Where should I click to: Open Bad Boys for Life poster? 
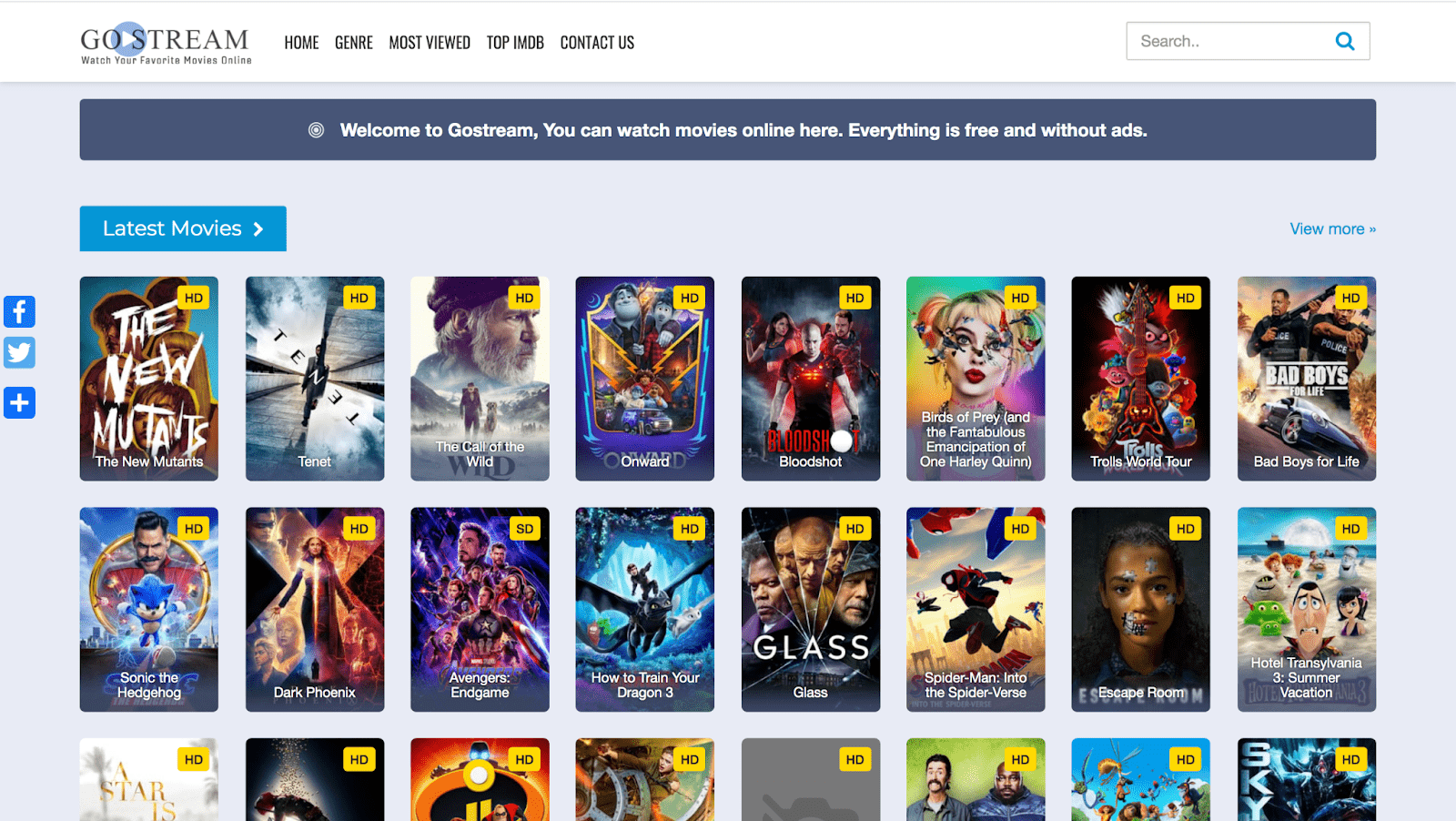tap(1307, 379)
